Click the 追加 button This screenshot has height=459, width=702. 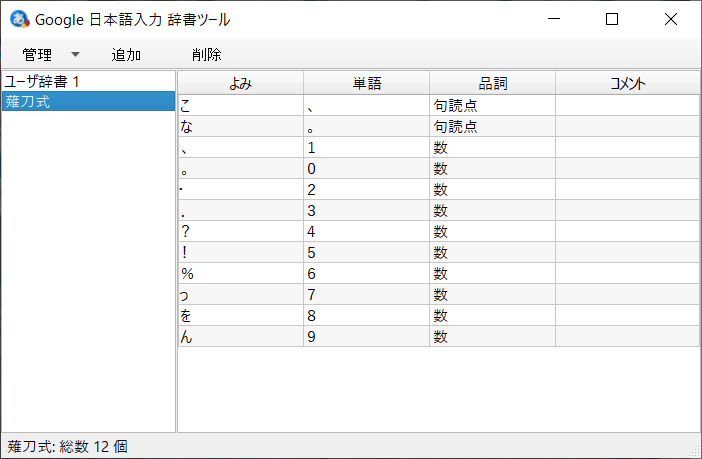(126, 55)
